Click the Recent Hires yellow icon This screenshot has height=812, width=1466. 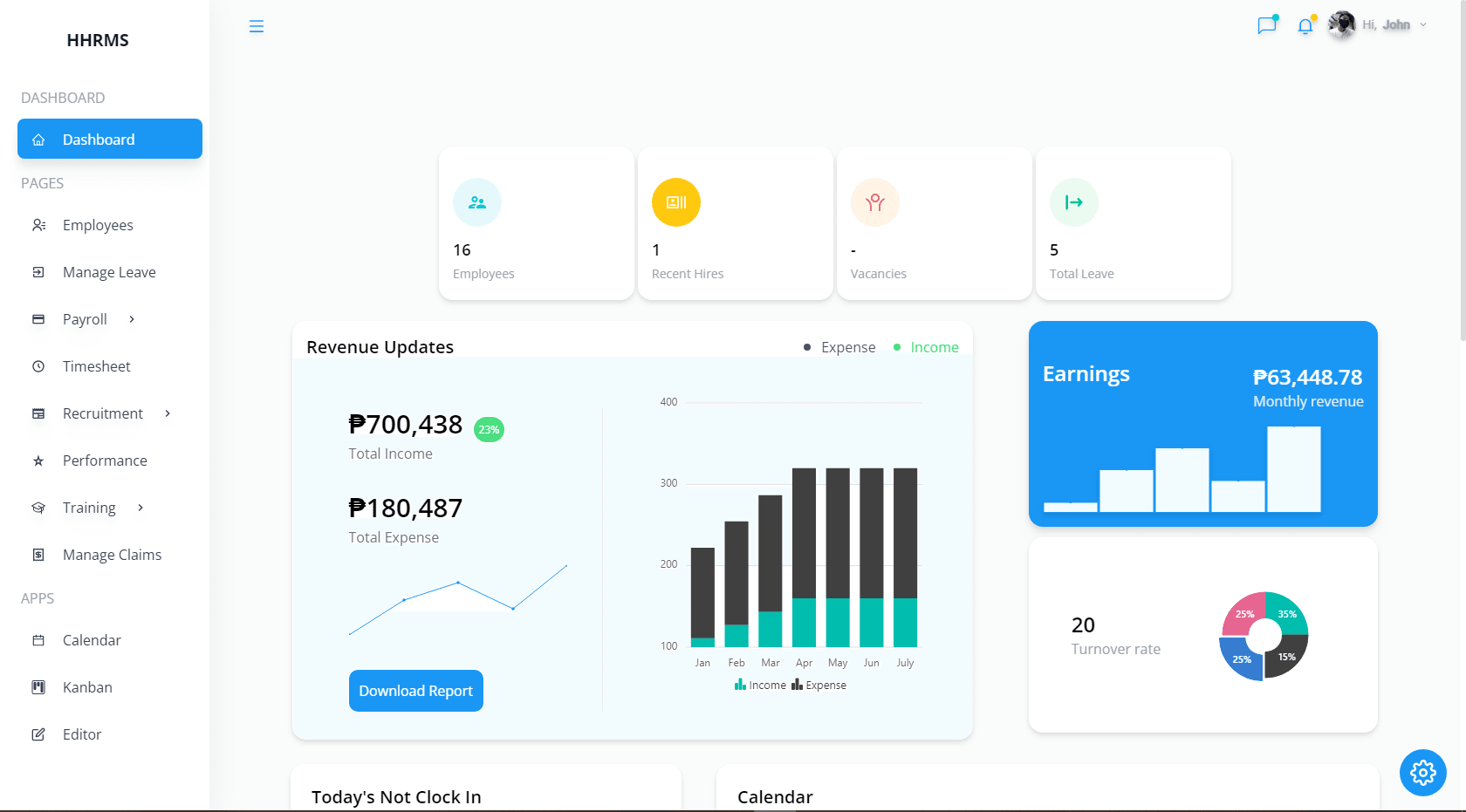tap(676, 202)
